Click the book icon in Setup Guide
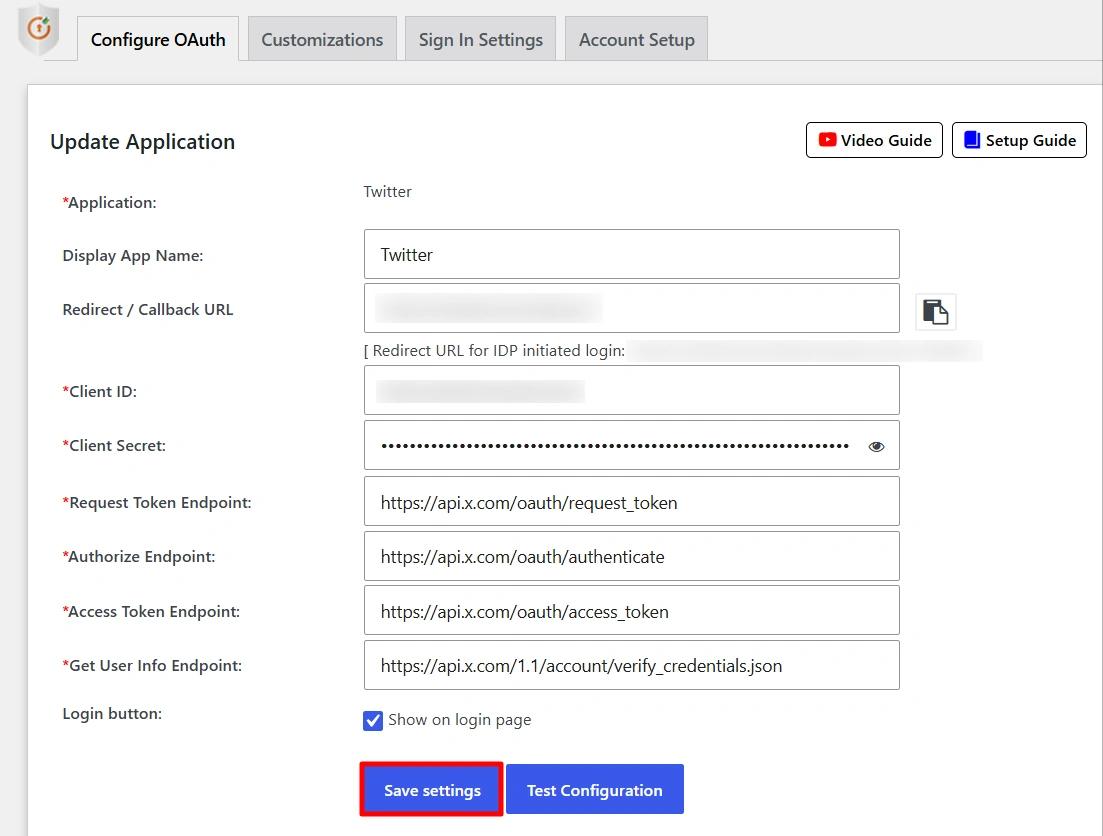Image resolution: width=1103 pixels, height=836 pixels. click(971, 140)
